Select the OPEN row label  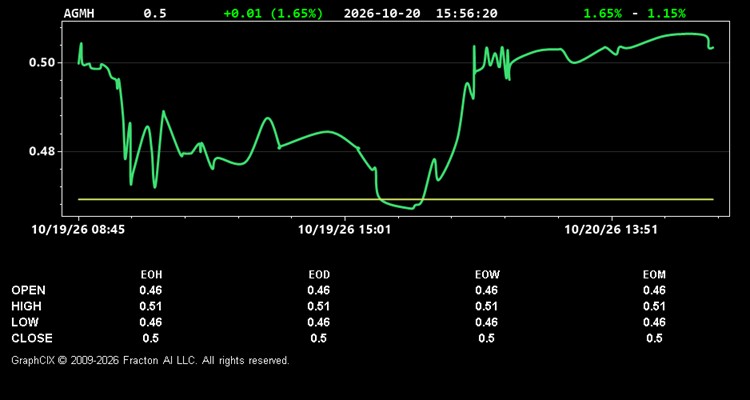tap(28, 290)
